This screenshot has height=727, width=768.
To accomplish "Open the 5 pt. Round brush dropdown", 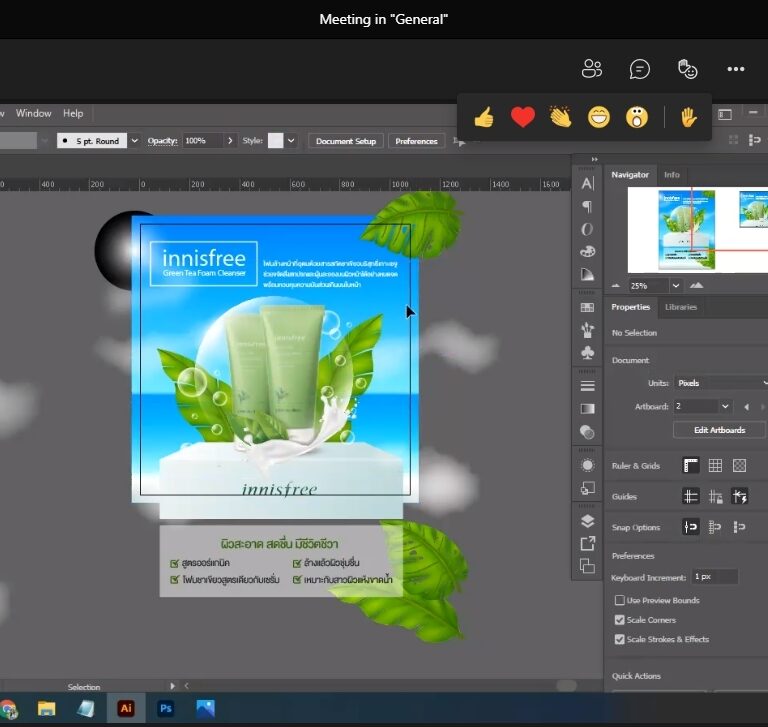I will coord(135,141).
